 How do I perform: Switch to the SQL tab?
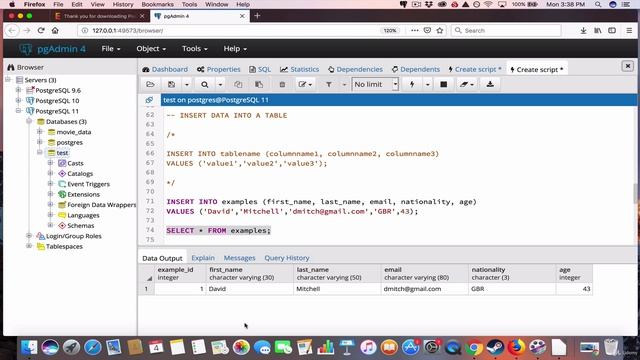[x=260, y=69]
